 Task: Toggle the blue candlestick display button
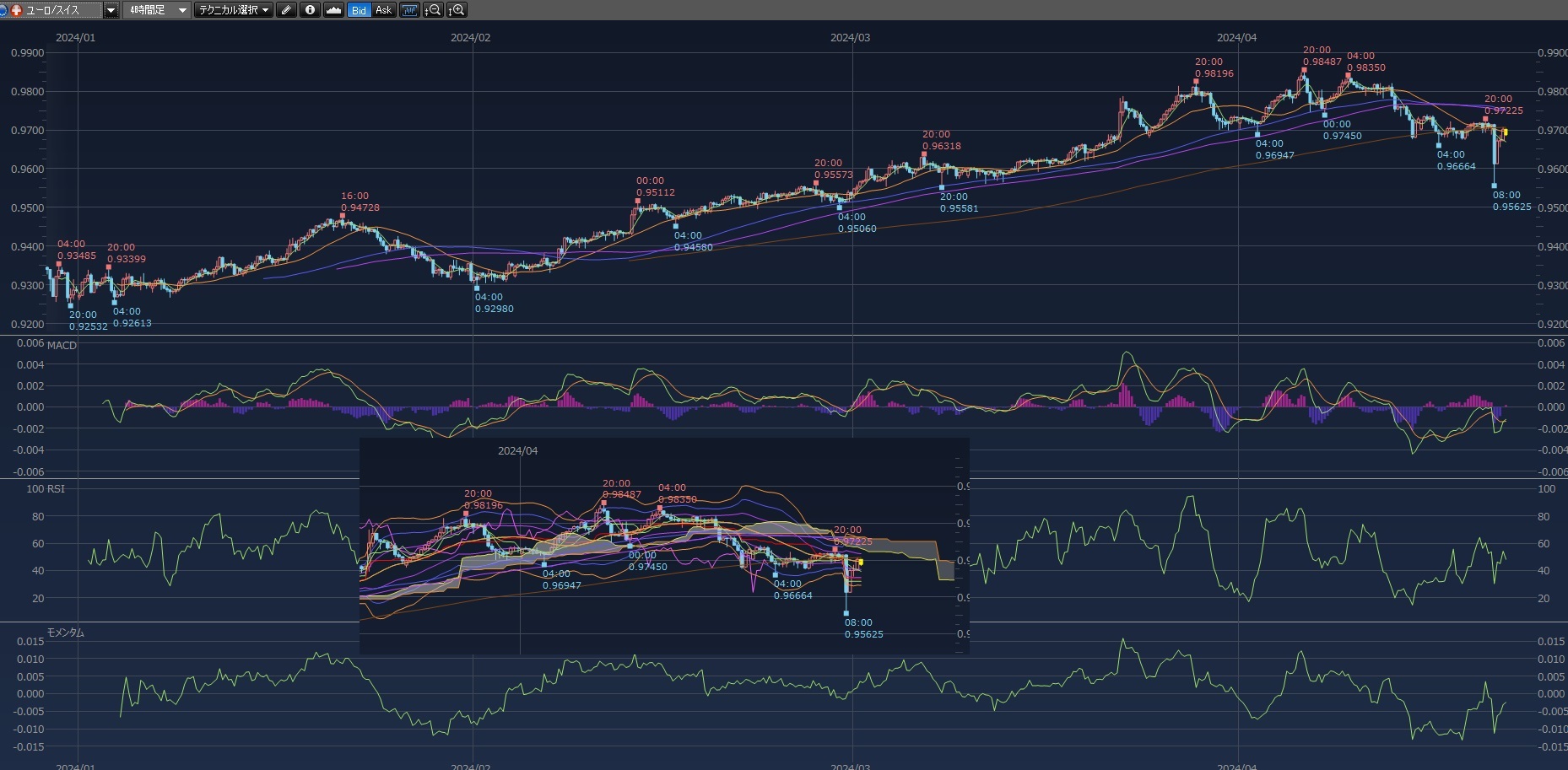click(409, 10)
